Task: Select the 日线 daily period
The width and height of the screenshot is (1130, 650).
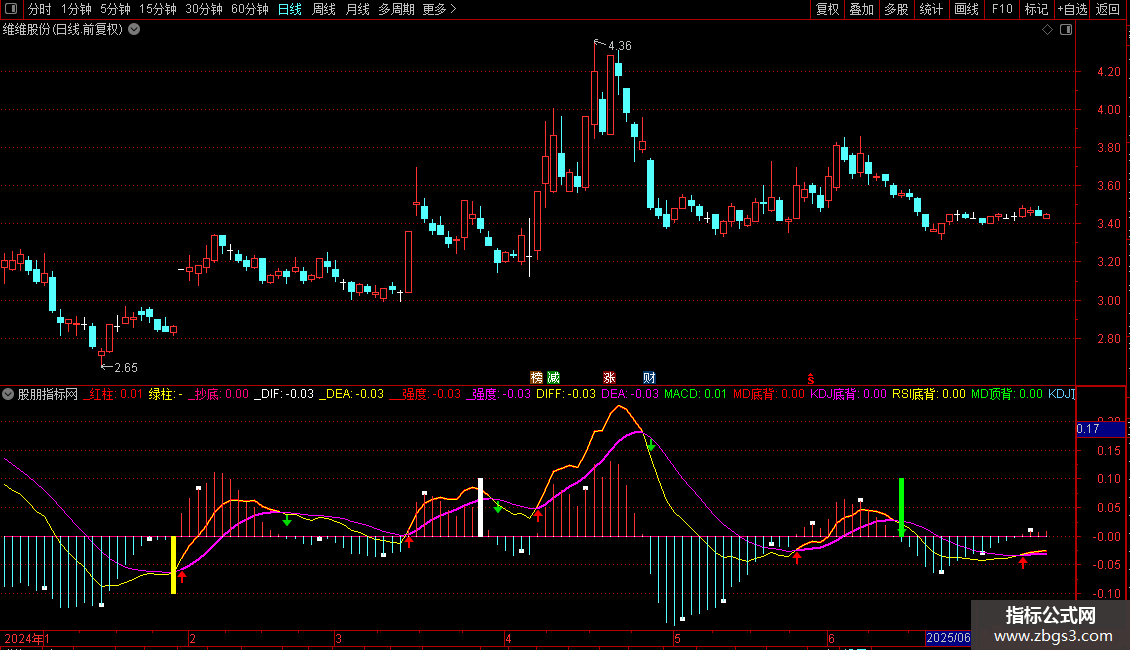Action: tap(290, 9)
